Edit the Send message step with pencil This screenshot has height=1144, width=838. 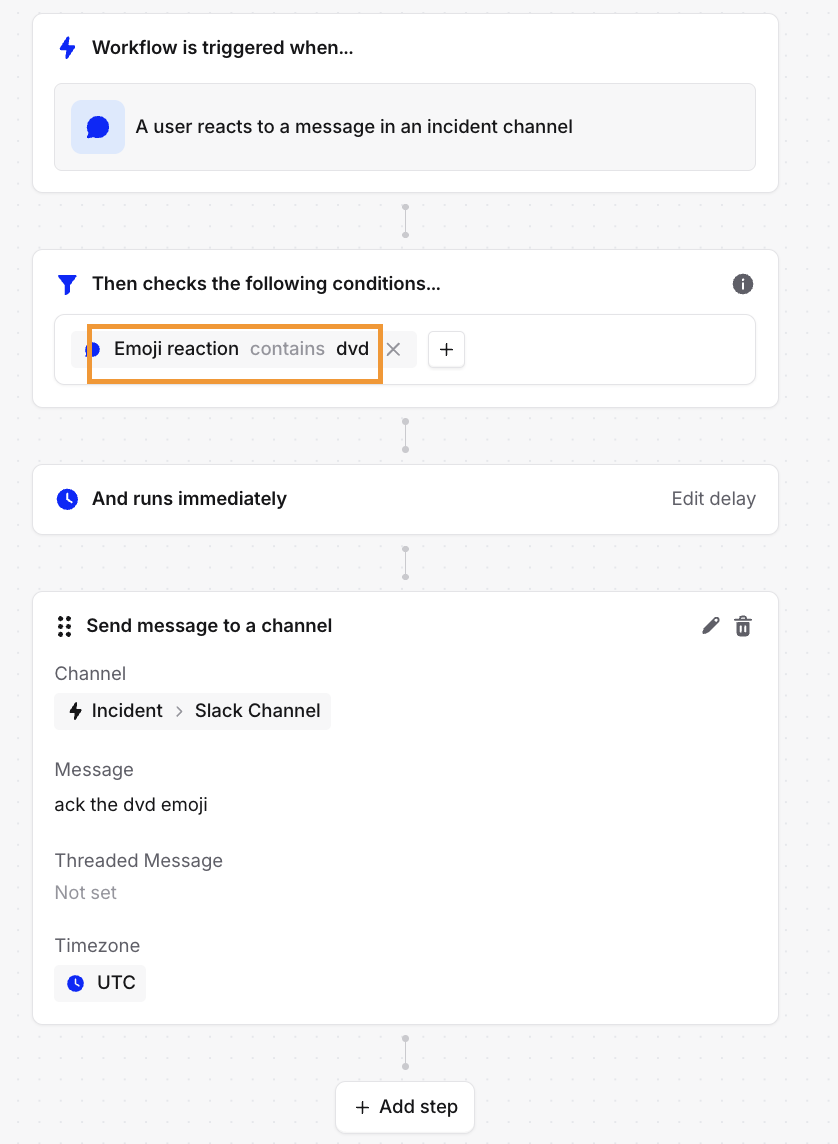click(x=710, y=626)
